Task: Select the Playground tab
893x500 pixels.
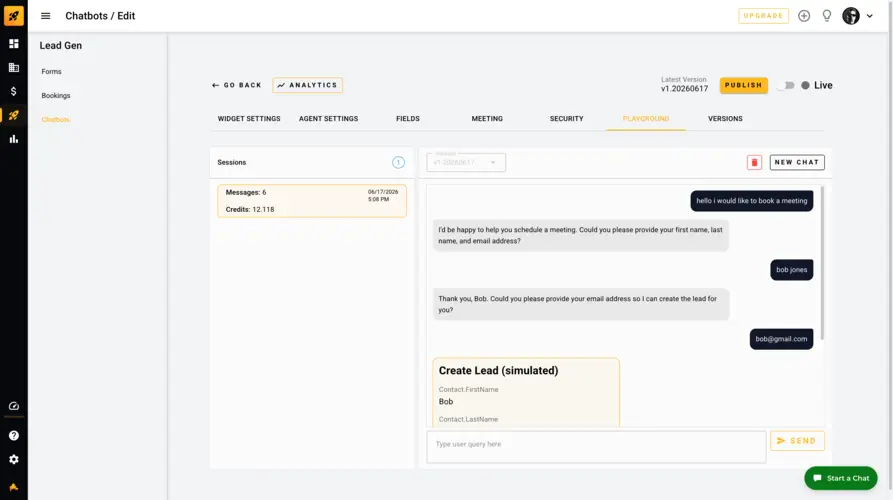Action: click(646, 118)
